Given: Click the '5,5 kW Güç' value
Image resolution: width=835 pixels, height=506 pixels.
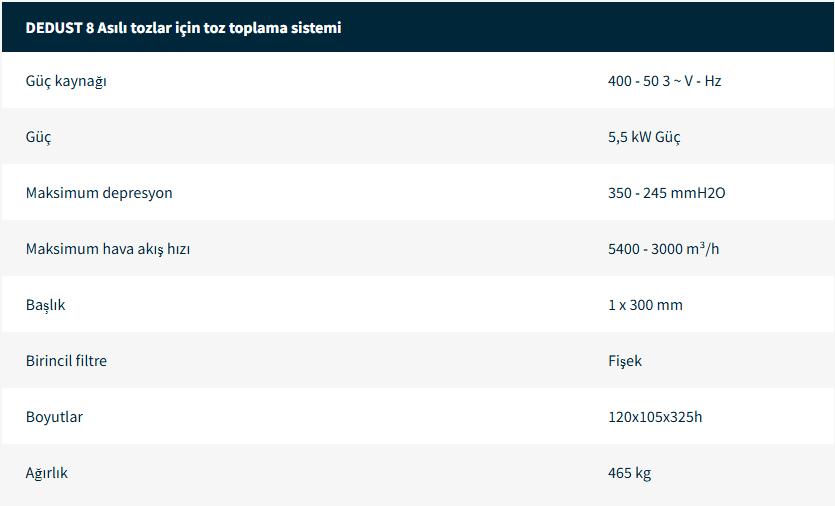Looking at the screenshot, I should coord(644,137).
